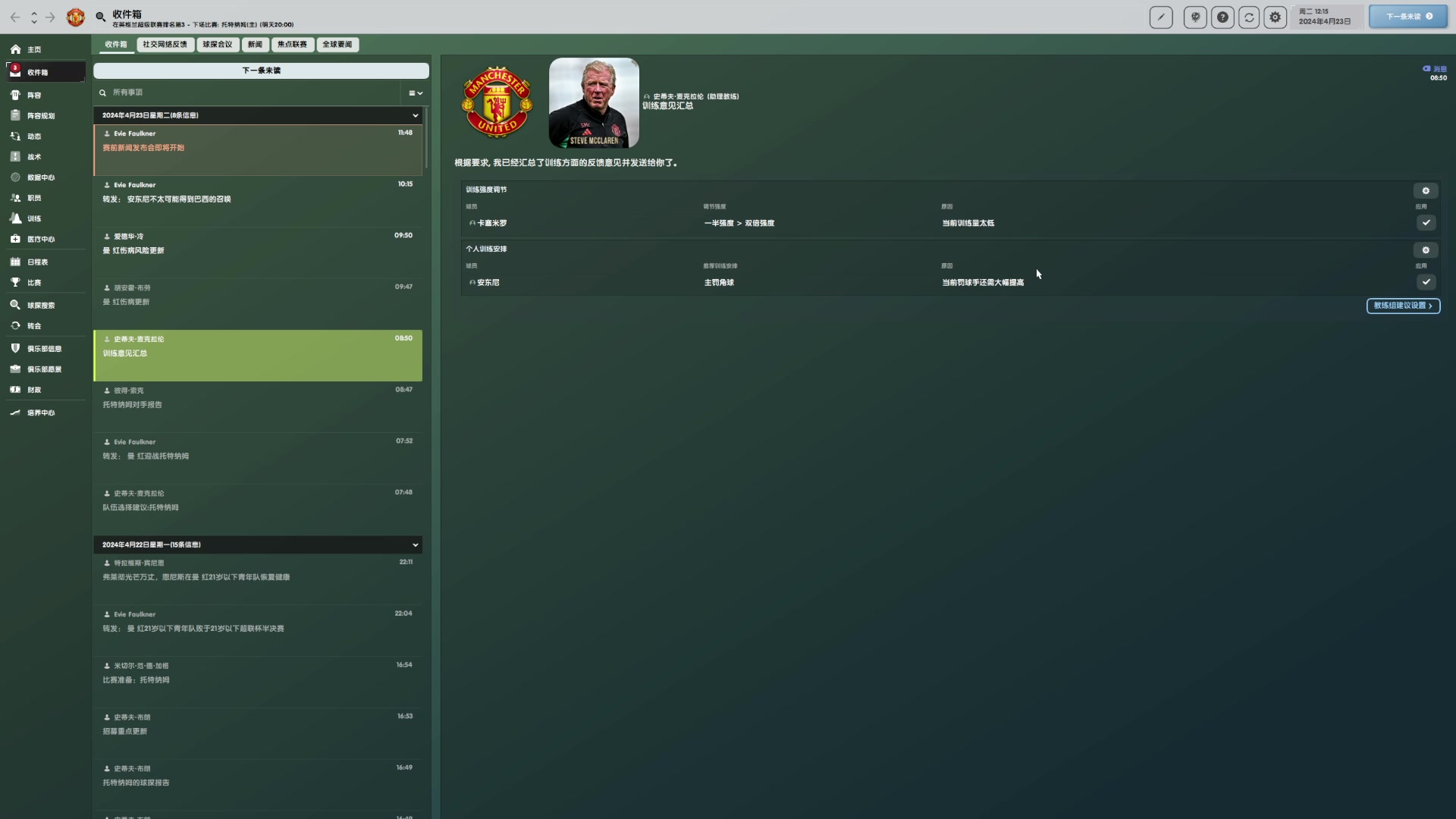The height and width of the screenshot is (819, 1456).
Task: Apply the 安东尼 individual training checkmark
Action: 1426,281
